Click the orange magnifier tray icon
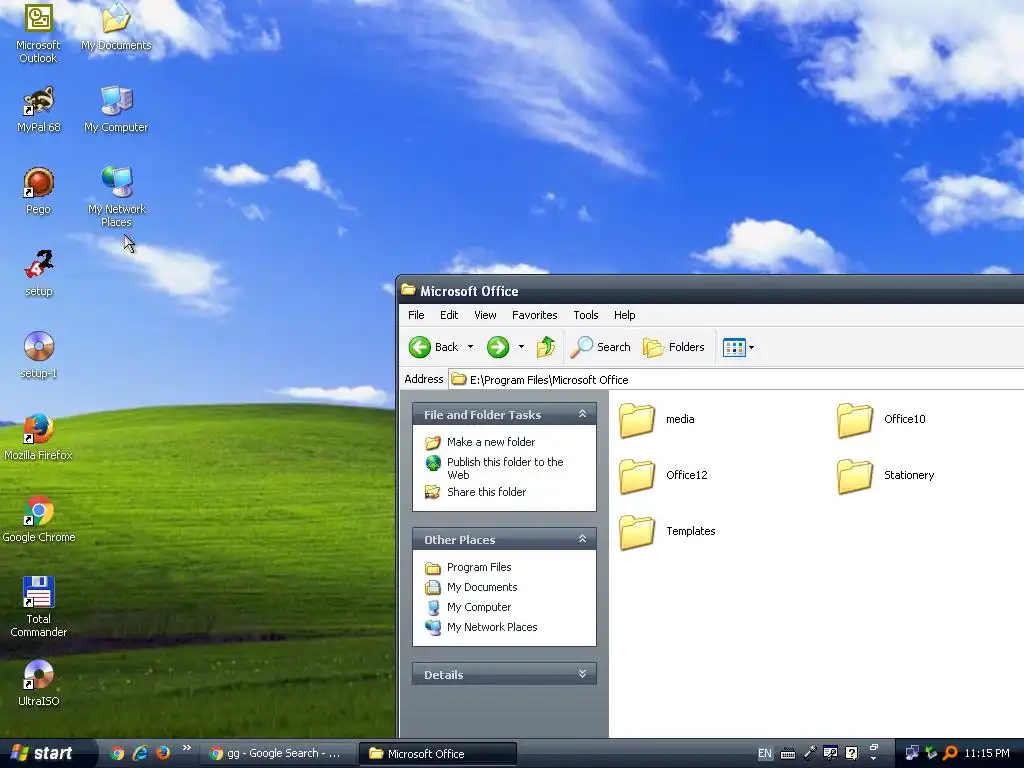 point(950,754)
